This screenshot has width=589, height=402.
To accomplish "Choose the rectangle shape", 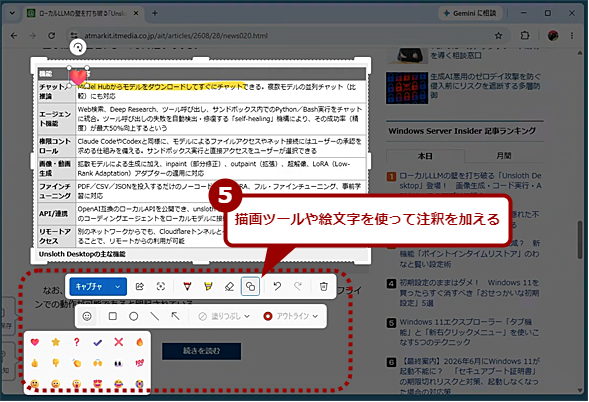I will [112, 316].
